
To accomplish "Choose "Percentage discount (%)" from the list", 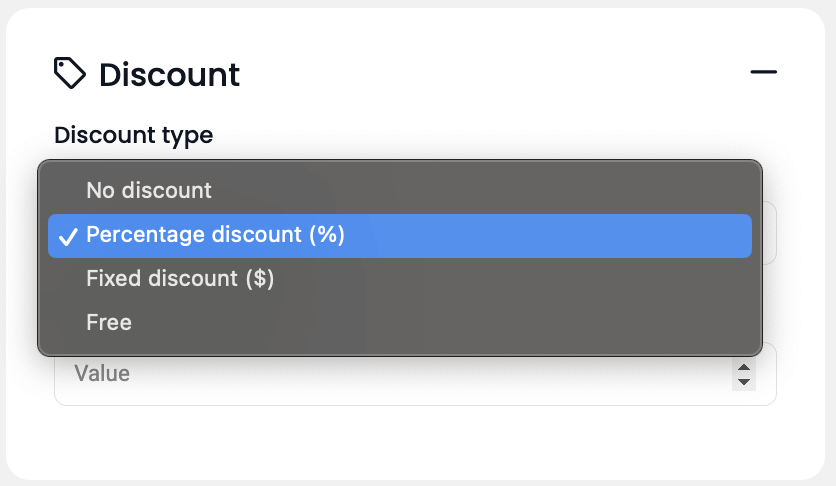I will [x=215, y=235].
